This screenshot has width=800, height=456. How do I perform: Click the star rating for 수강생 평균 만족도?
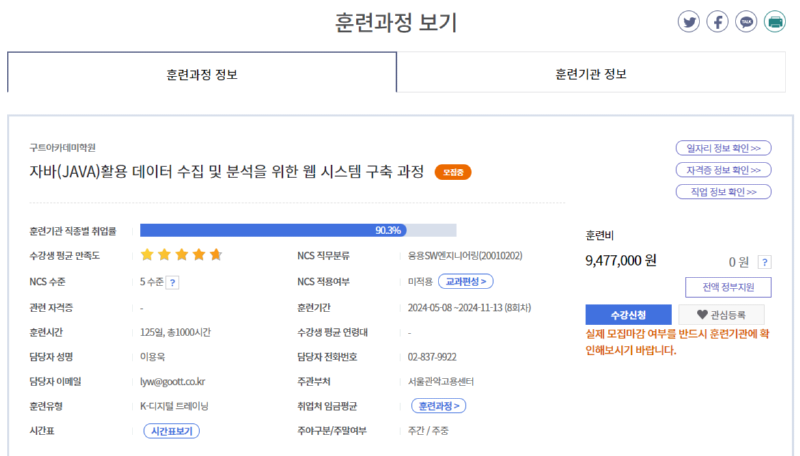coord(181,255)
